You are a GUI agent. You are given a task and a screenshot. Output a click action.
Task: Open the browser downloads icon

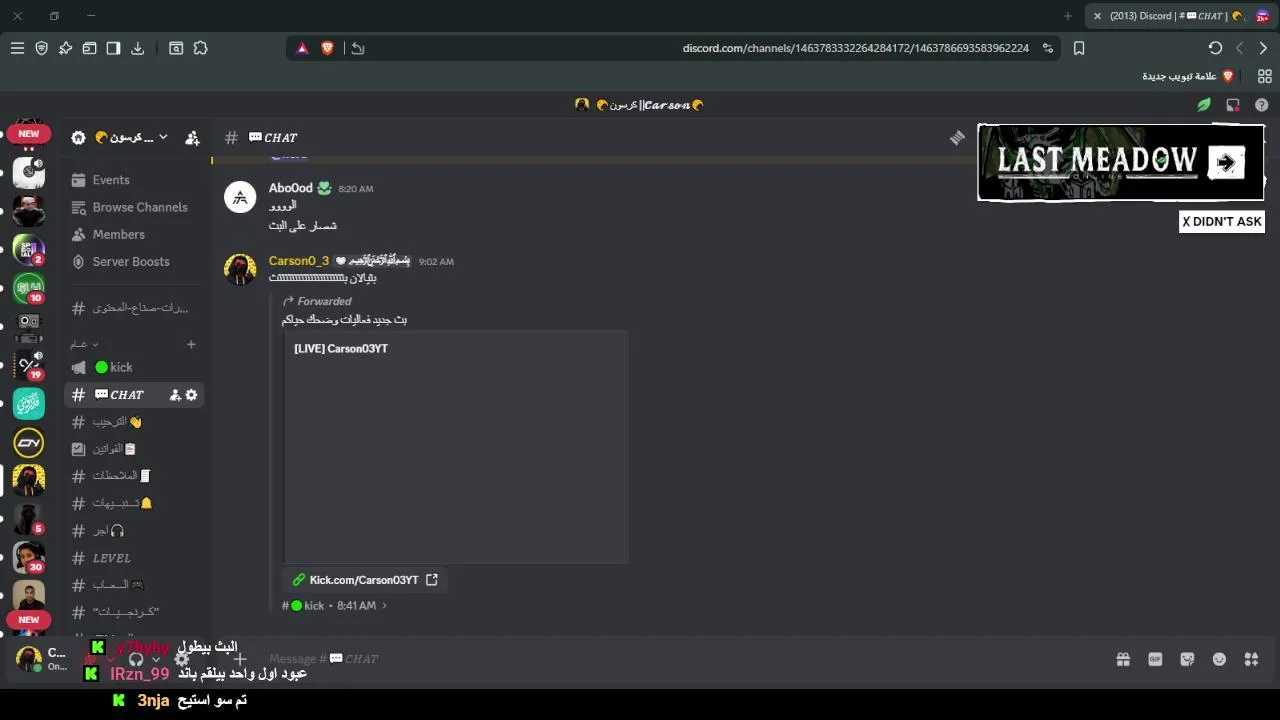tap(138, 48)
